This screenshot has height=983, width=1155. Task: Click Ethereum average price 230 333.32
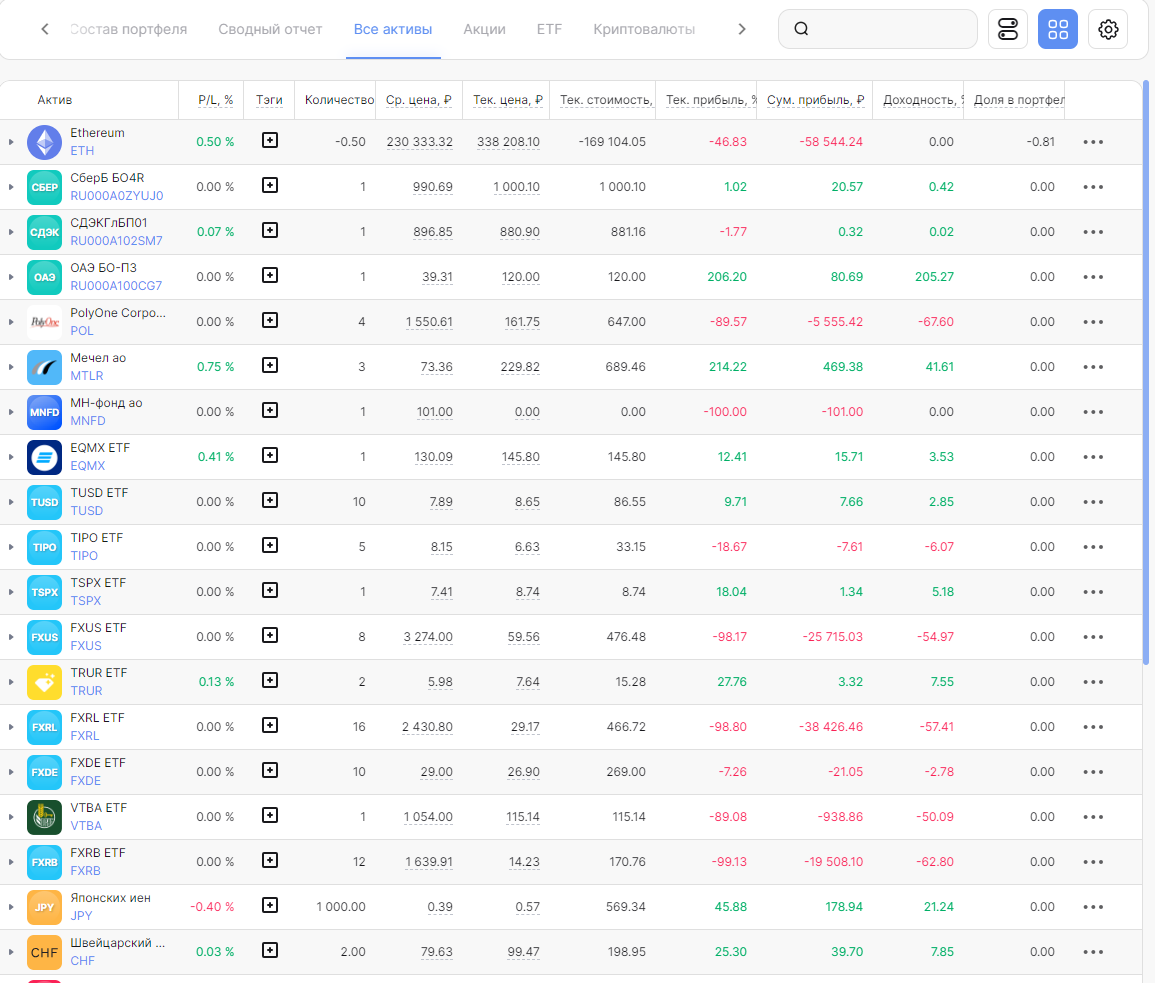(419, 142)
